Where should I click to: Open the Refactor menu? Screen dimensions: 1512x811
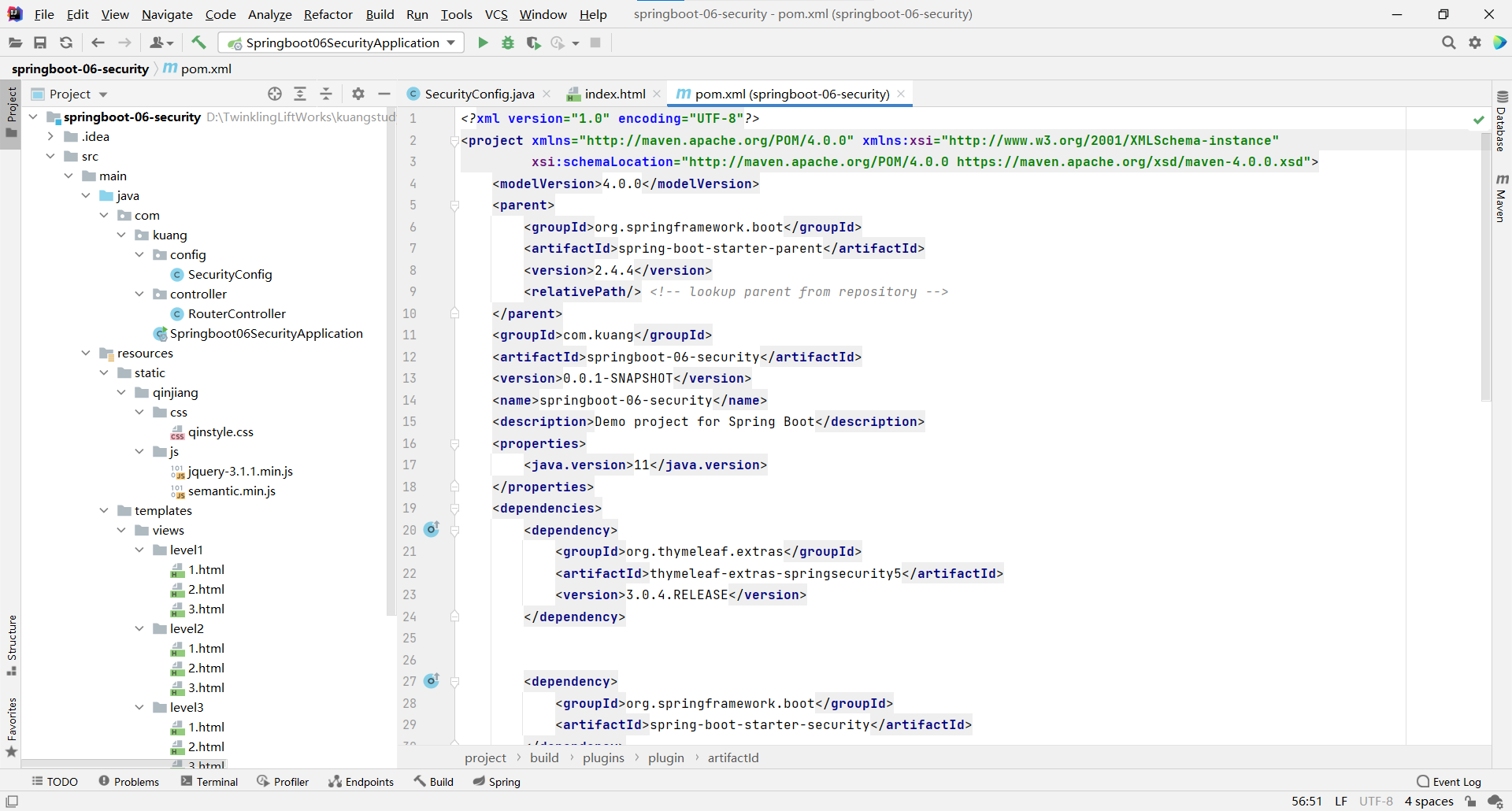tap(328, 14)
